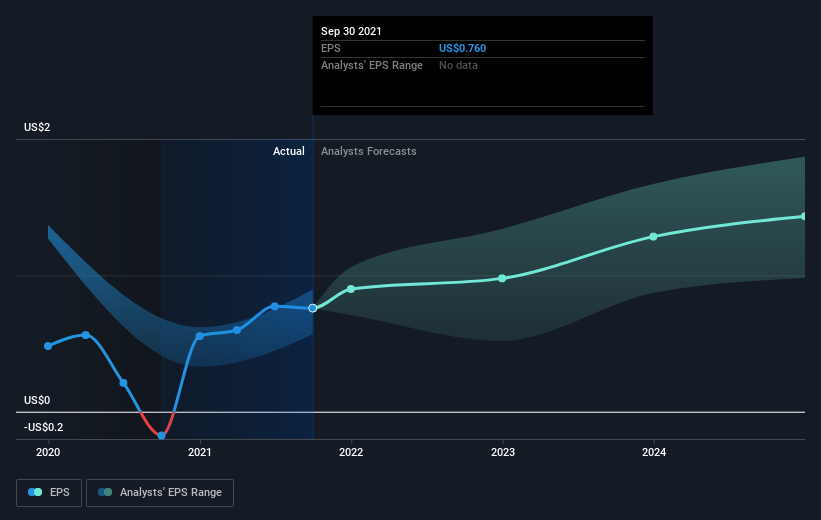Image resolution: width=821 pixels, height=520 pixels.
Task: Click the 'No data' analysts range value
Action: (x=458, y=65)
